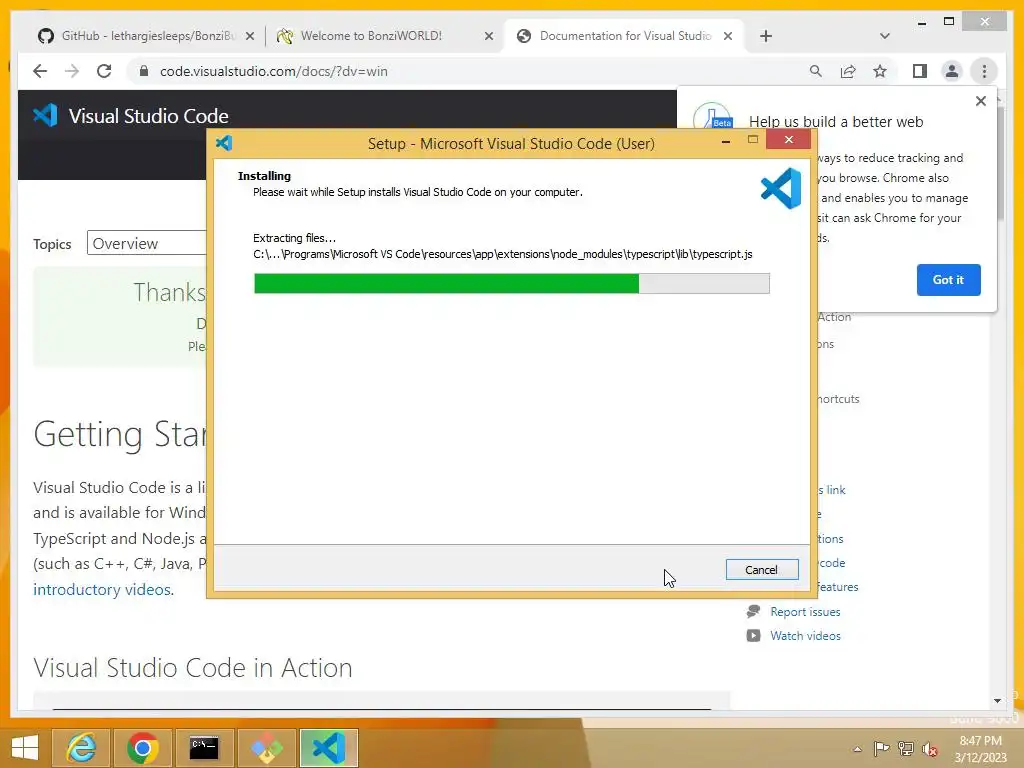Click the zoom magnifier icon in address bar

(x=816, y=71)
